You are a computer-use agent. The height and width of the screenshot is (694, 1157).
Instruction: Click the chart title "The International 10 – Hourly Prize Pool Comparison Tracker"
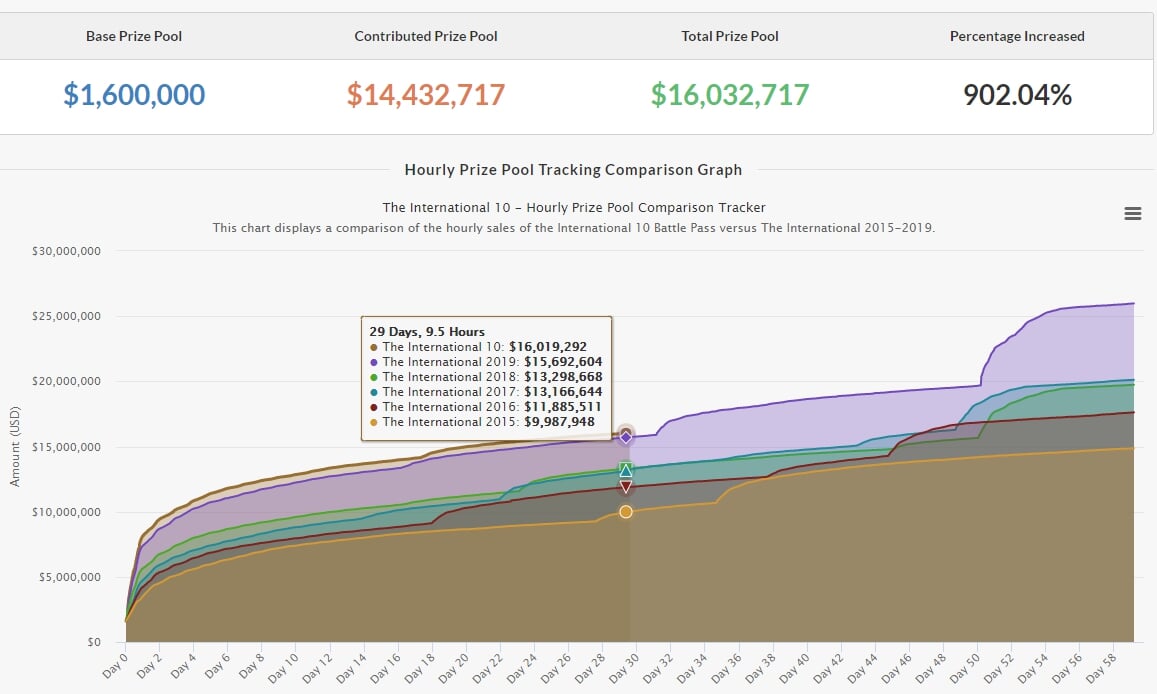(574, 207)
